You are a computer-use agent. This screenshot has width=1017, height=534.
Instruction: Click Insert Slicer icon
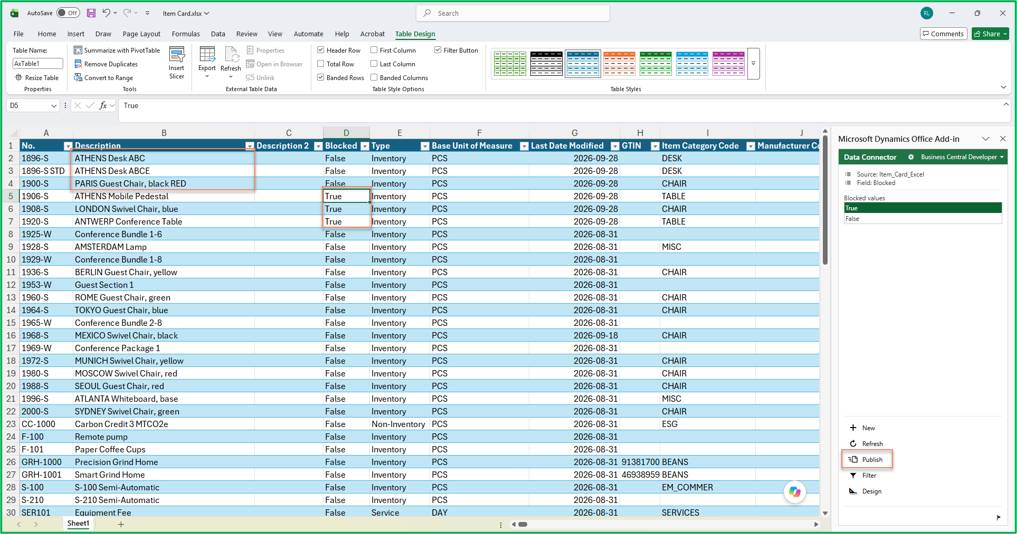[x=176, y=63]
